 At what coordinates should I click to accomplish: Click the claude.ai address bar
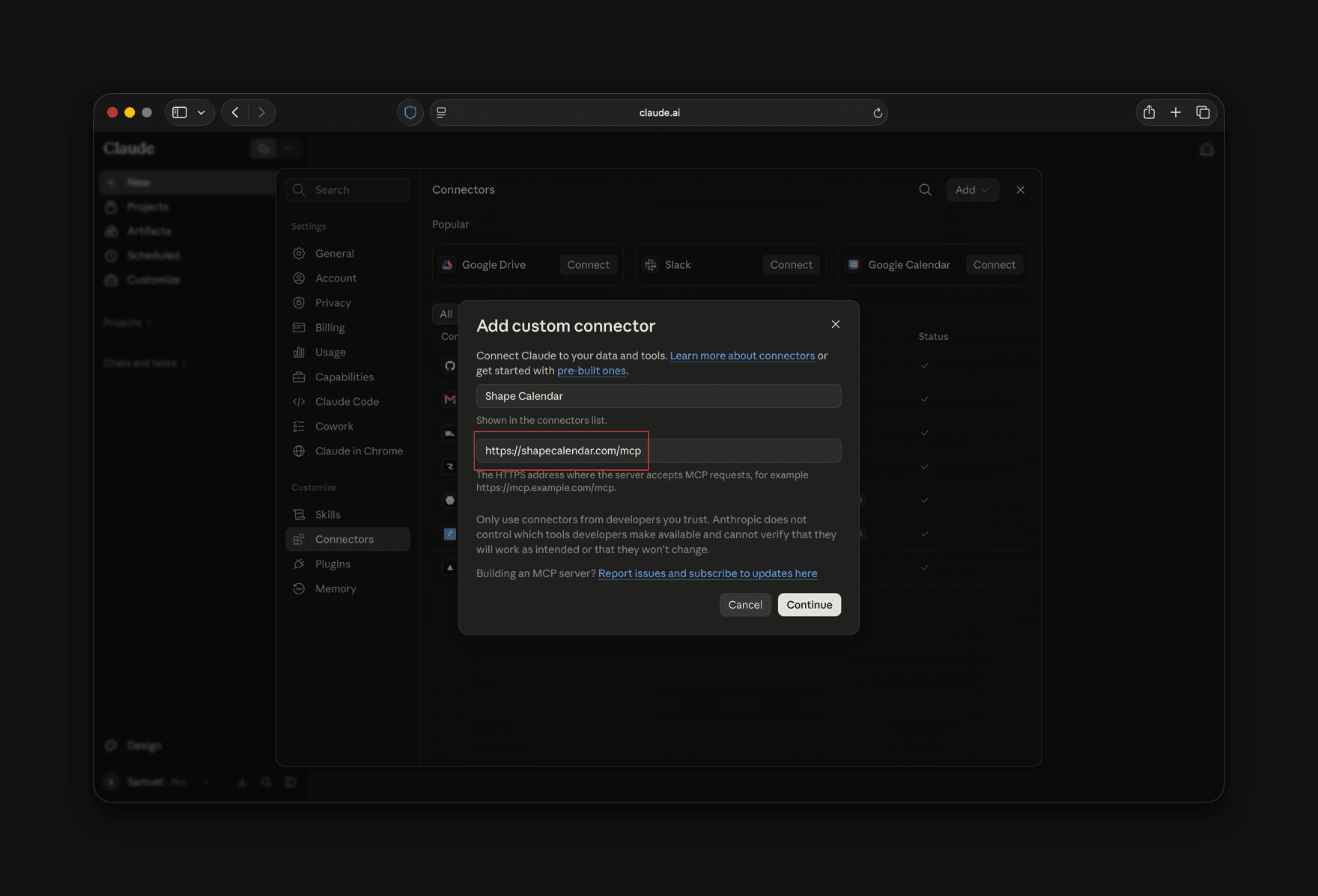(659, 112)
